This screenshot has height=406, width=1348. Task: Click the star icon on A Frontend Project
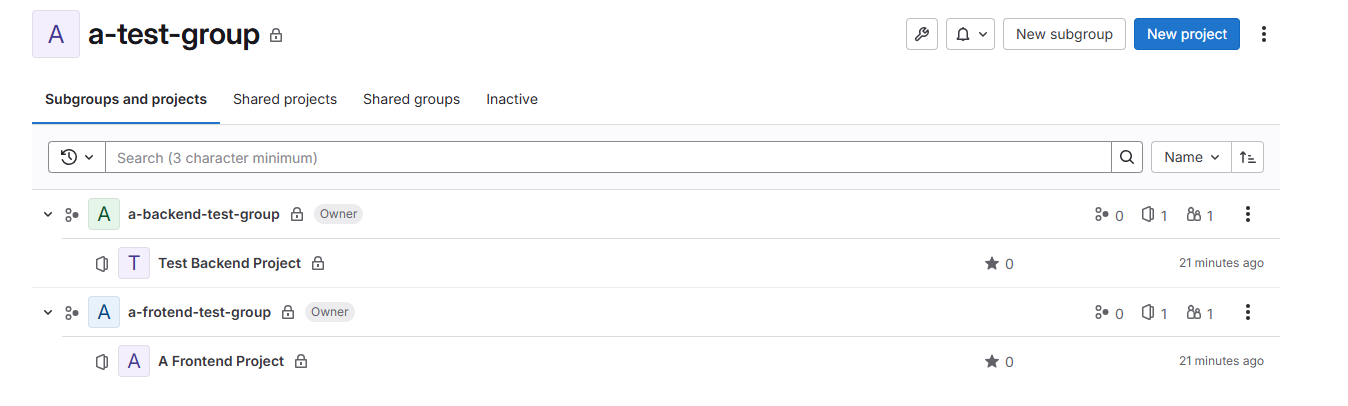(992, 362)
